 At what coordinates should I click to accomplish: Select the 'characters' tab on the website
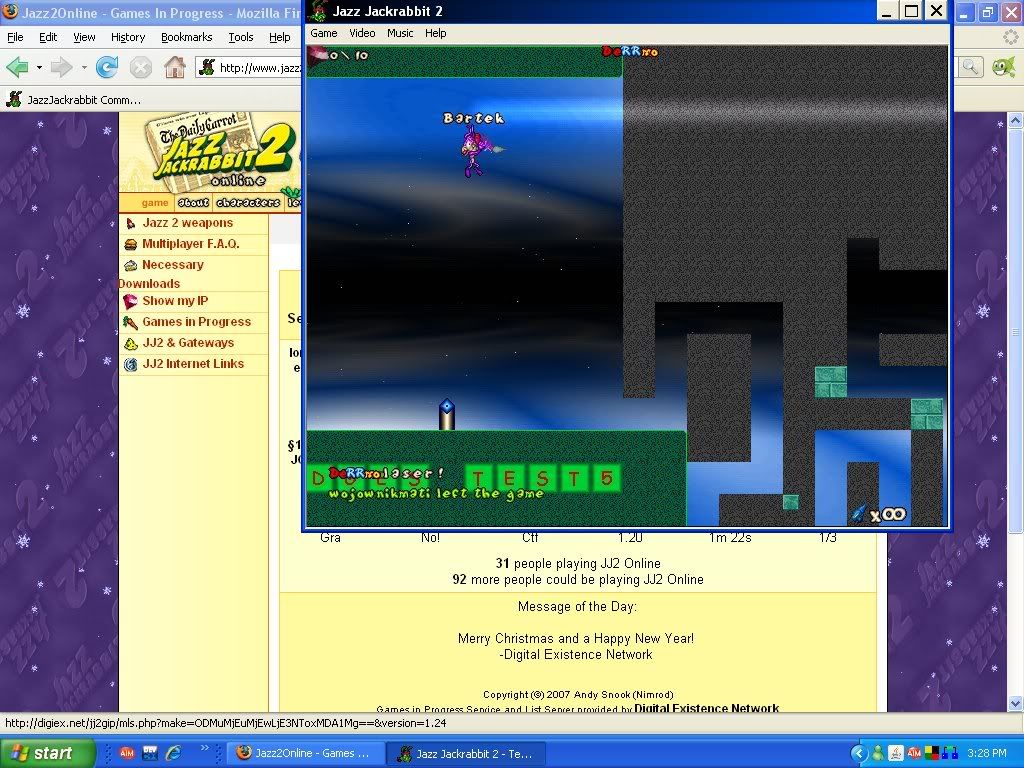click(248, 202)
